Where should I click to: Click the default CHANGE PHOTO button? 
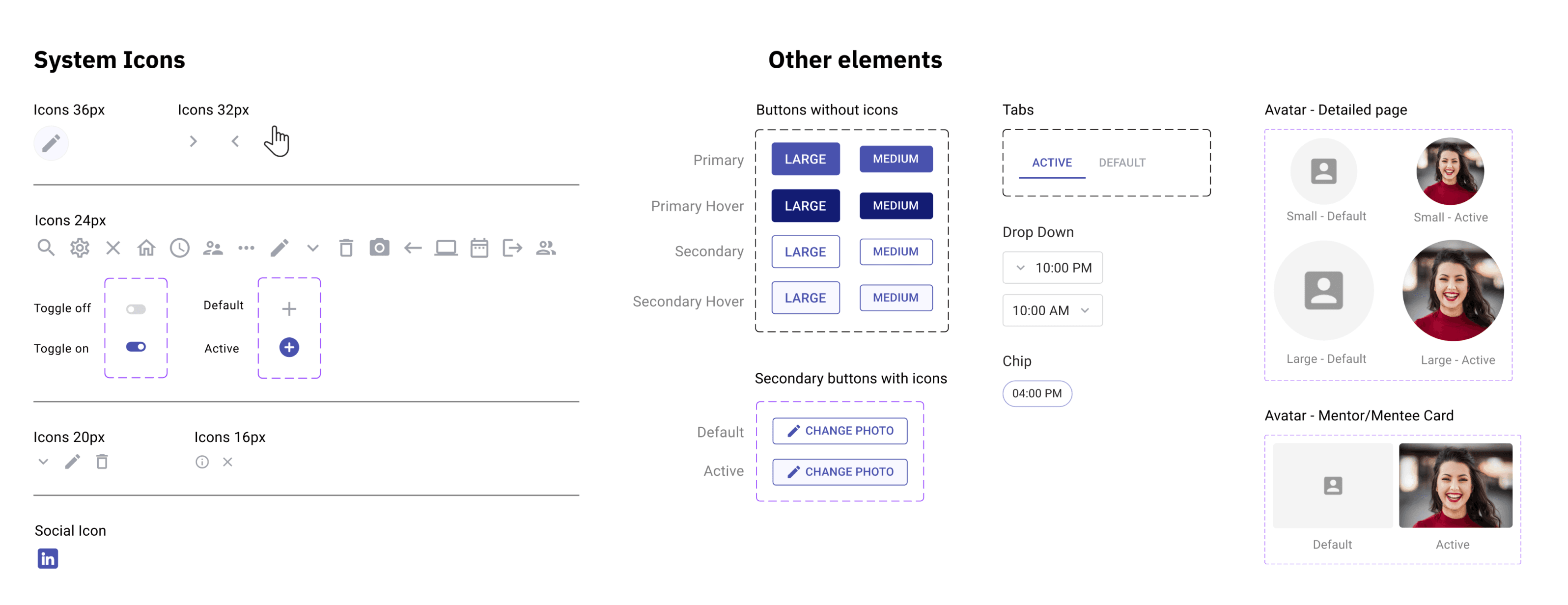[840, 431]
